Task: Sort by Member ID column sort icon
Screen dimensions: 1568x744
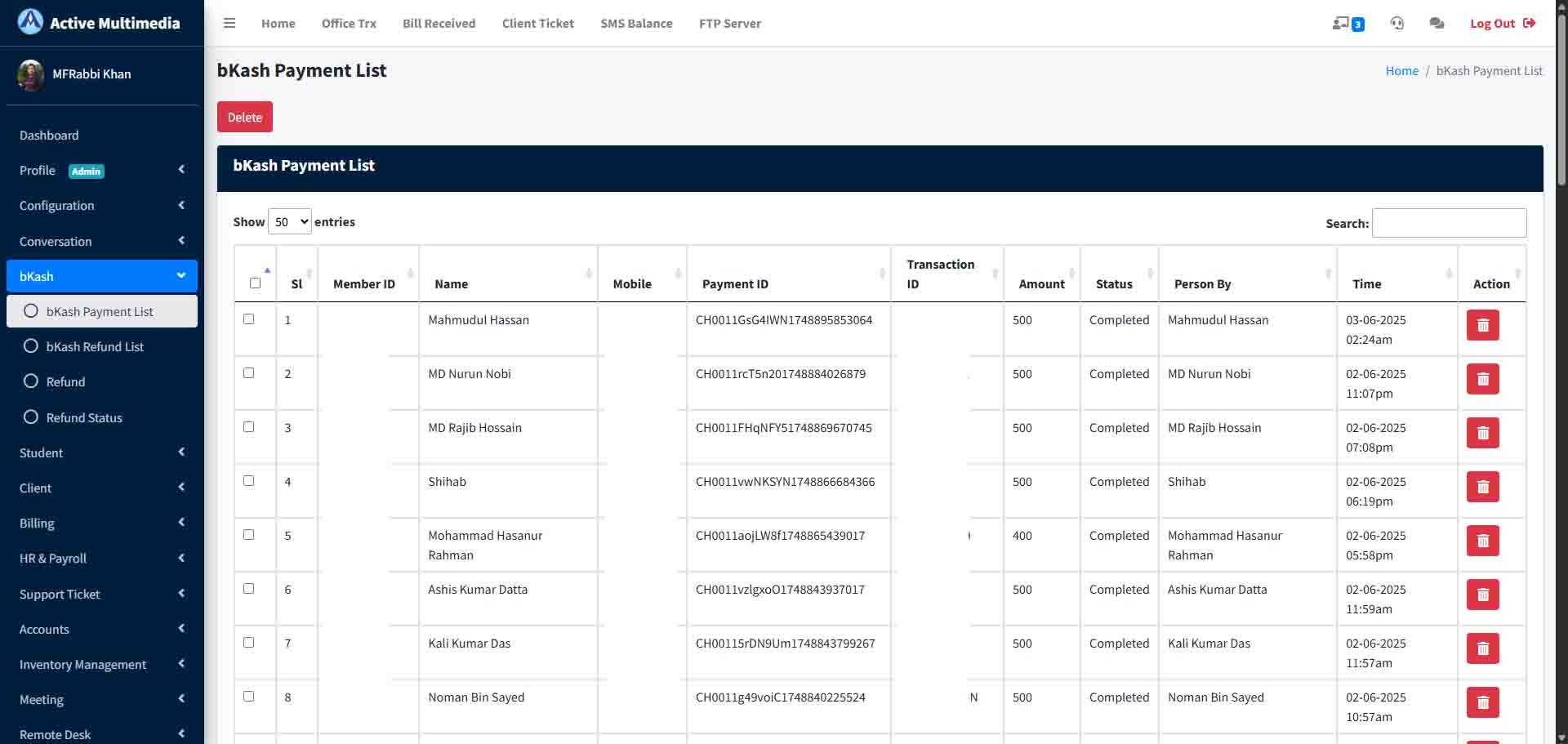Action: coord(410,273)
